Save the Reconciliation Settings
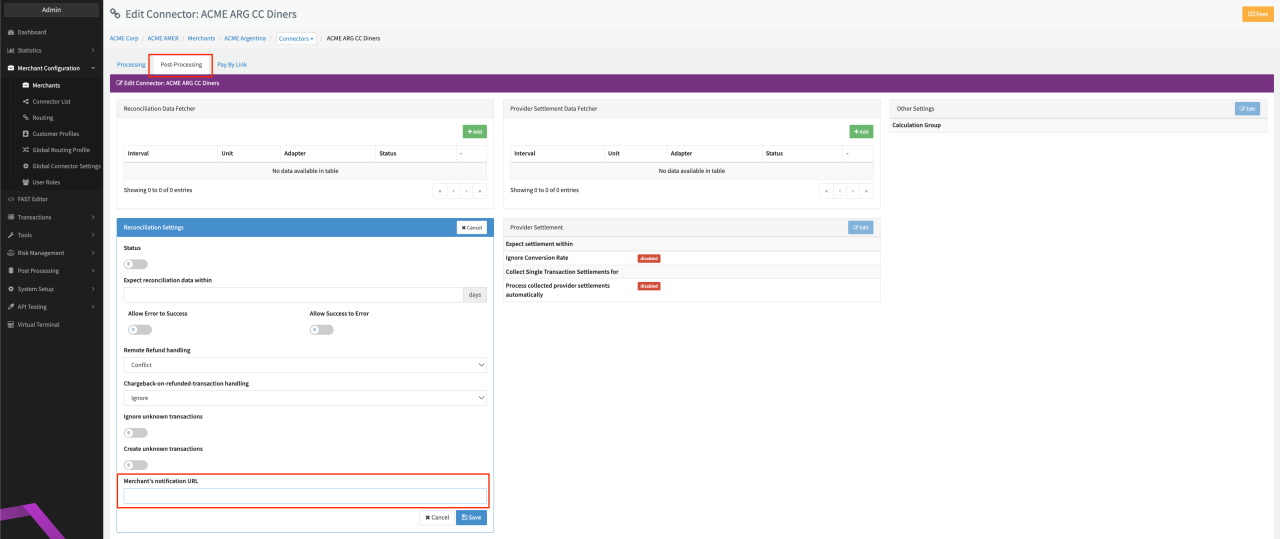The height and width of the screenshot is (539, 1280). (471, 517)
